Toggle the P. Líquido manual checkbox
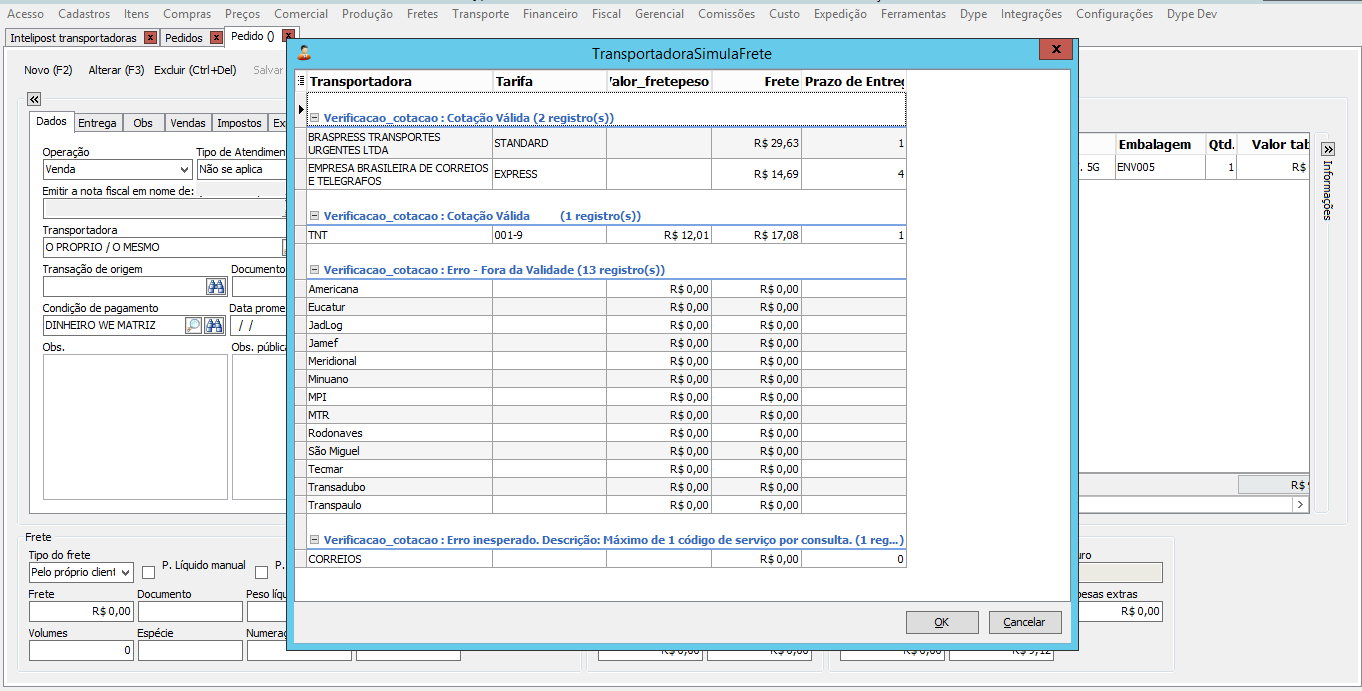Viewport: 1362px width, 691px height. pos(149,573)
